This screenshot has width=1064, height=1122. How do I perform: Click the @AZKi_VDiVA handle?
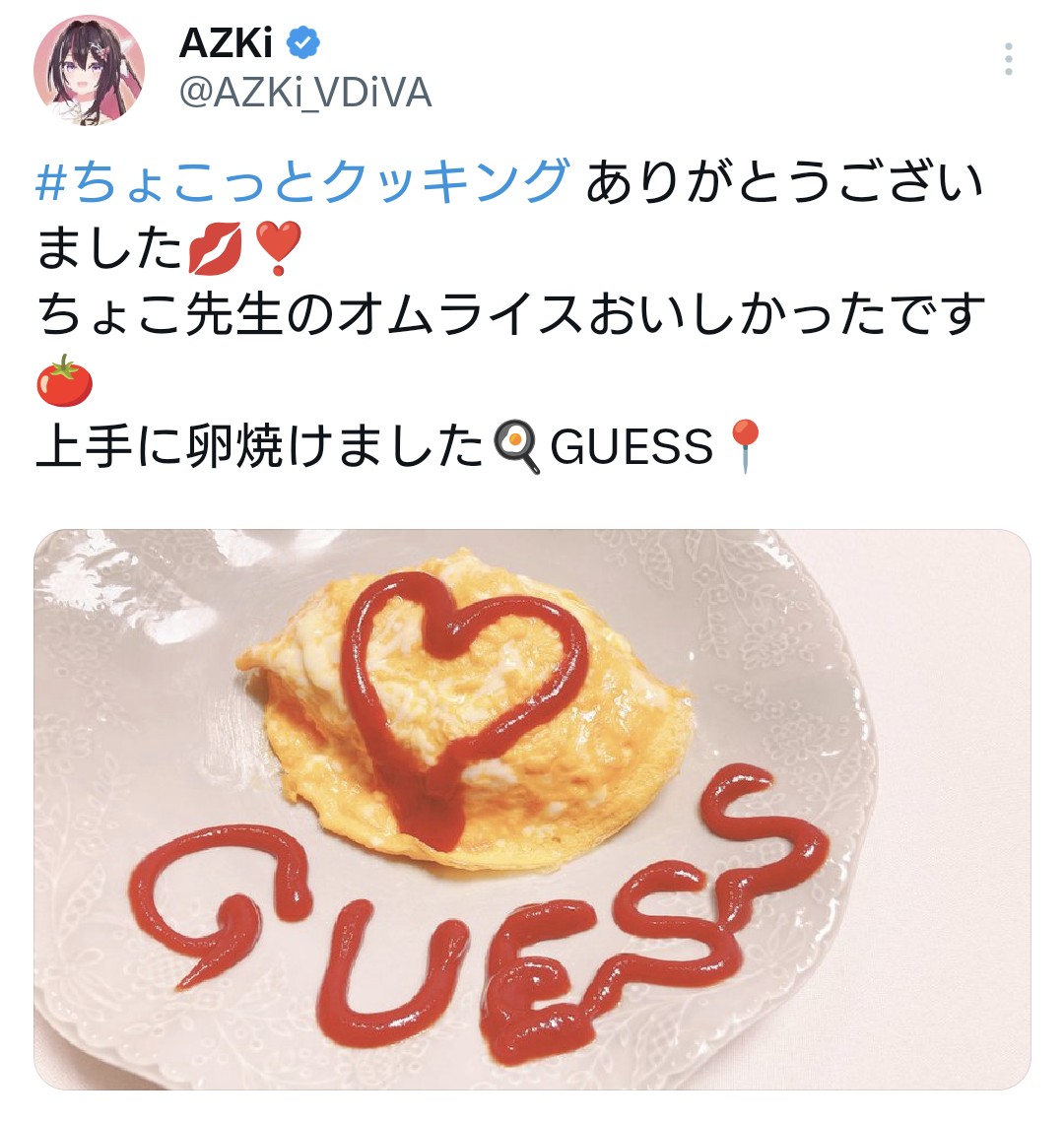coord(305,93)
